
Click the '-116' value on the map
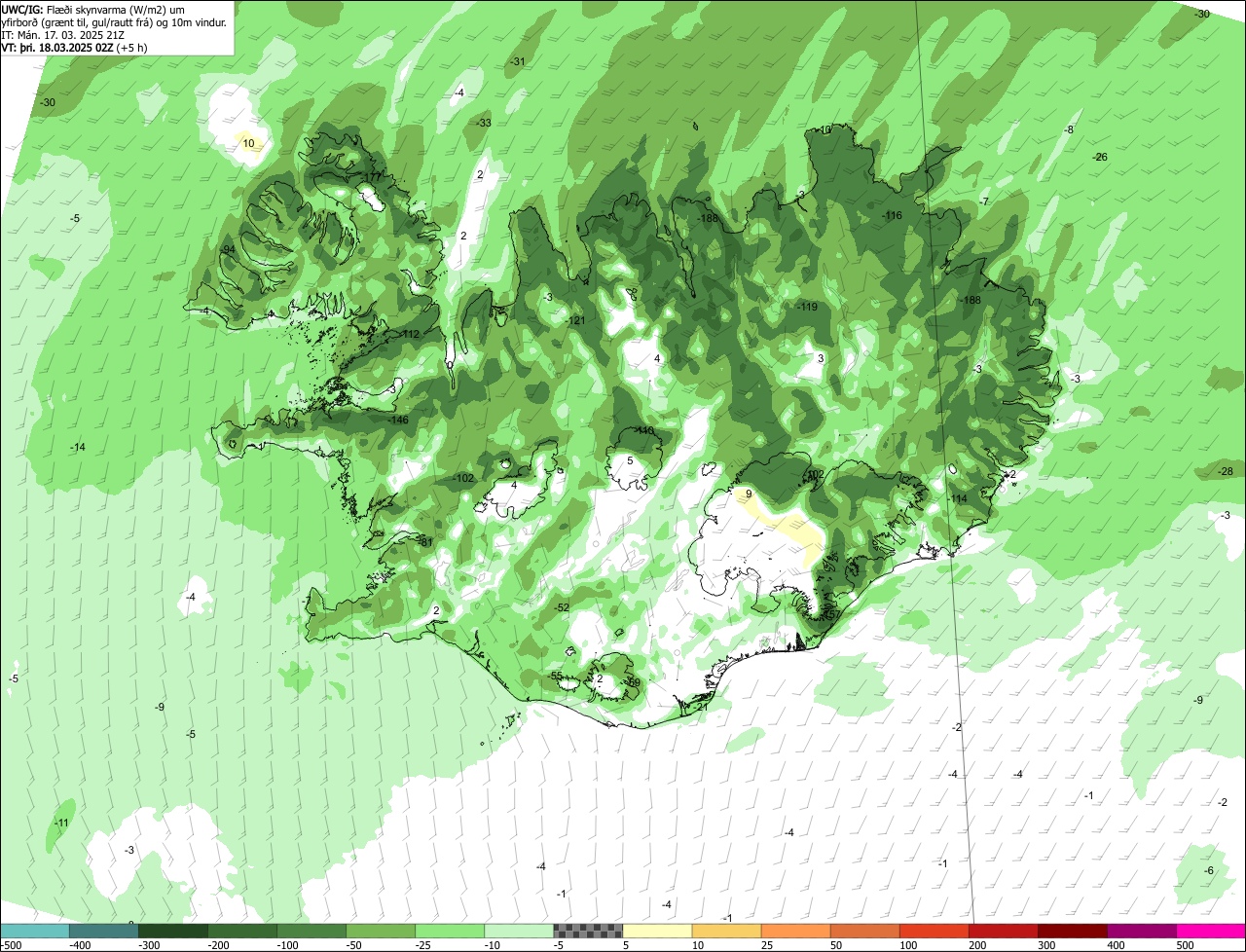(x=892, y=215)
